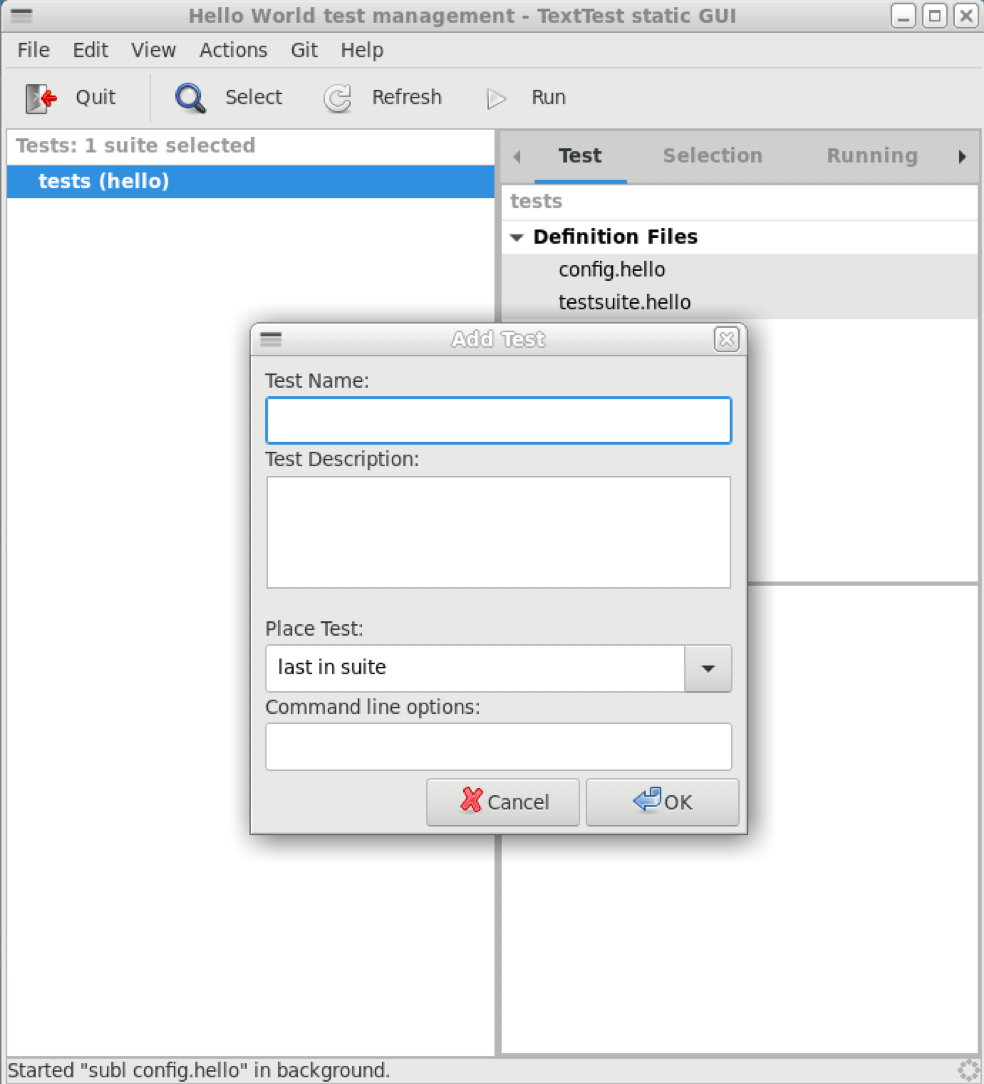
Task: Click the Select magnifier icon
Action: click(x=190, y=98)
